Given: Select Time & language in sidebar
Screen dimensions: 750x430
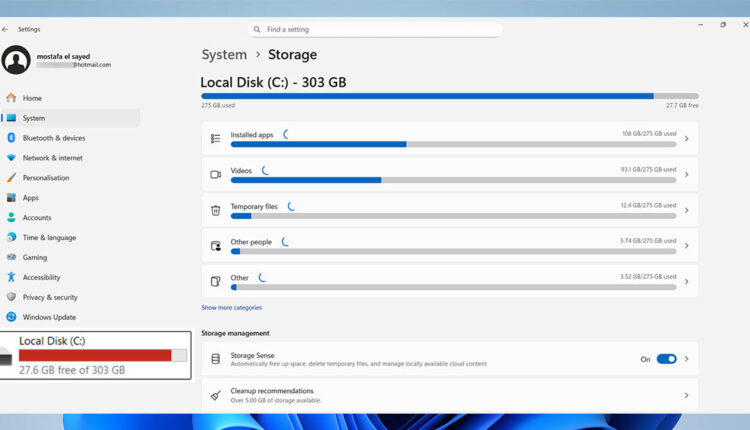Looking at the screenshot, I should [49, 237].
